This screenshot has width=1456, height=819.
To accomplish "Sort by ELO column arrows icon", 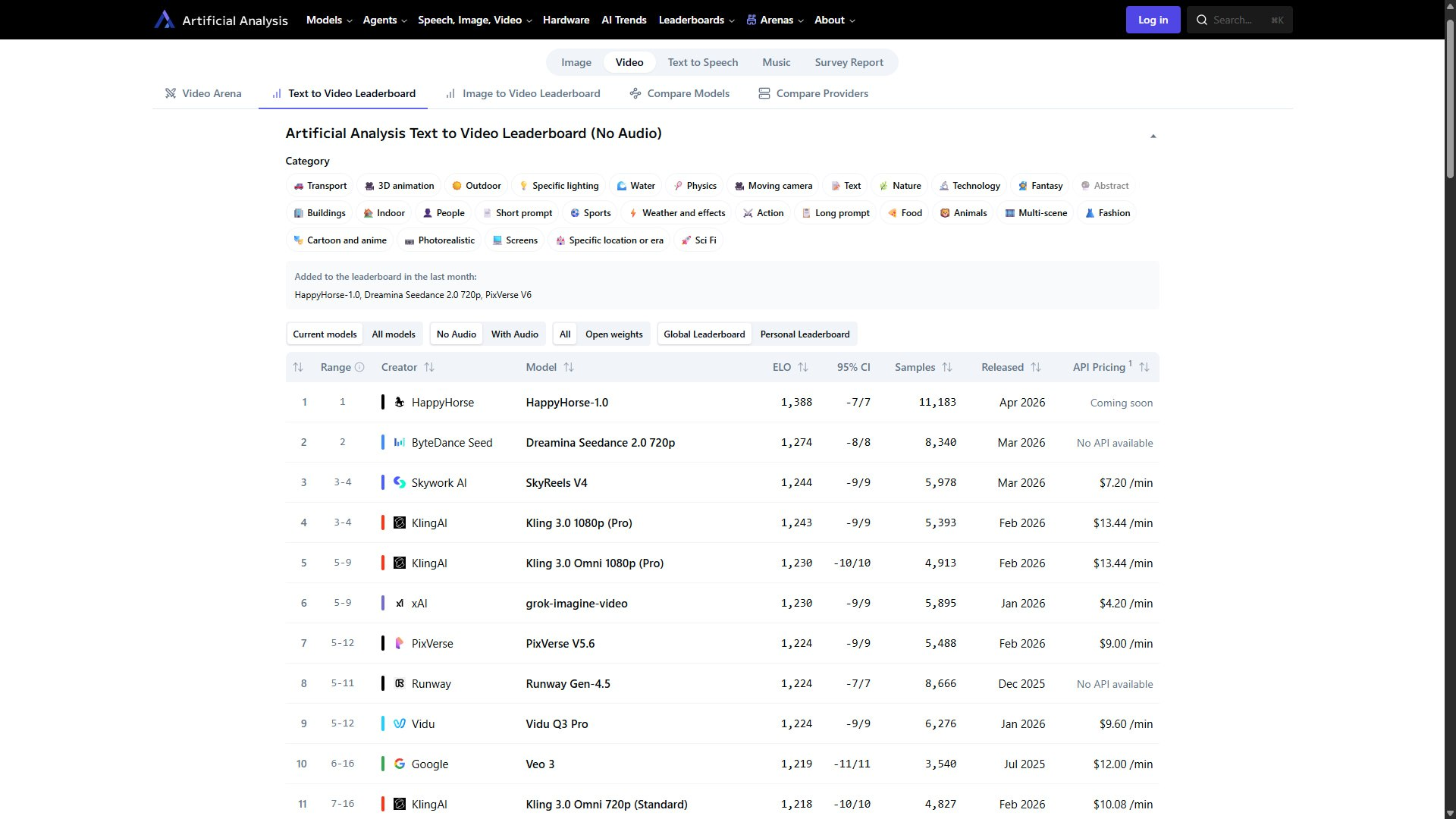I will coord(803,367).
